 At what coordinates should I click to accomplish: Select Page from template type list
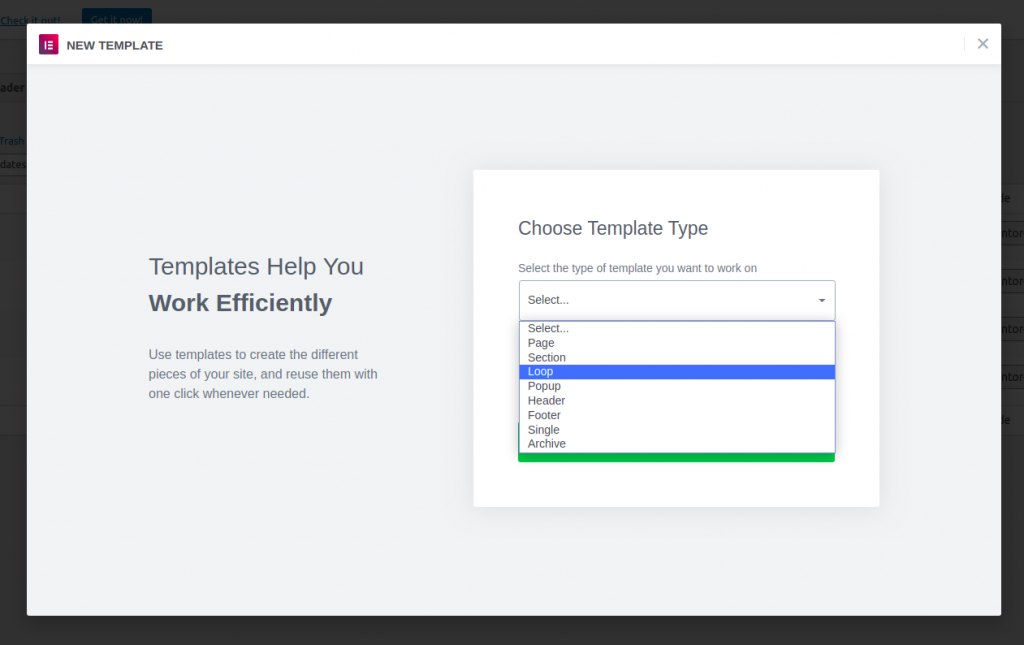click(x=541, y=343)
